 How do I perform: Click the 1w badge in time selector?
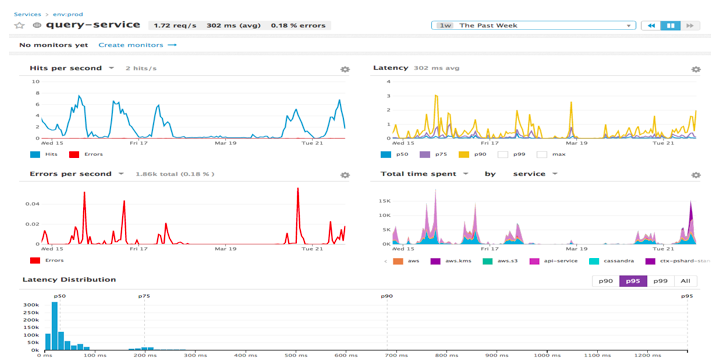[446, 26]
